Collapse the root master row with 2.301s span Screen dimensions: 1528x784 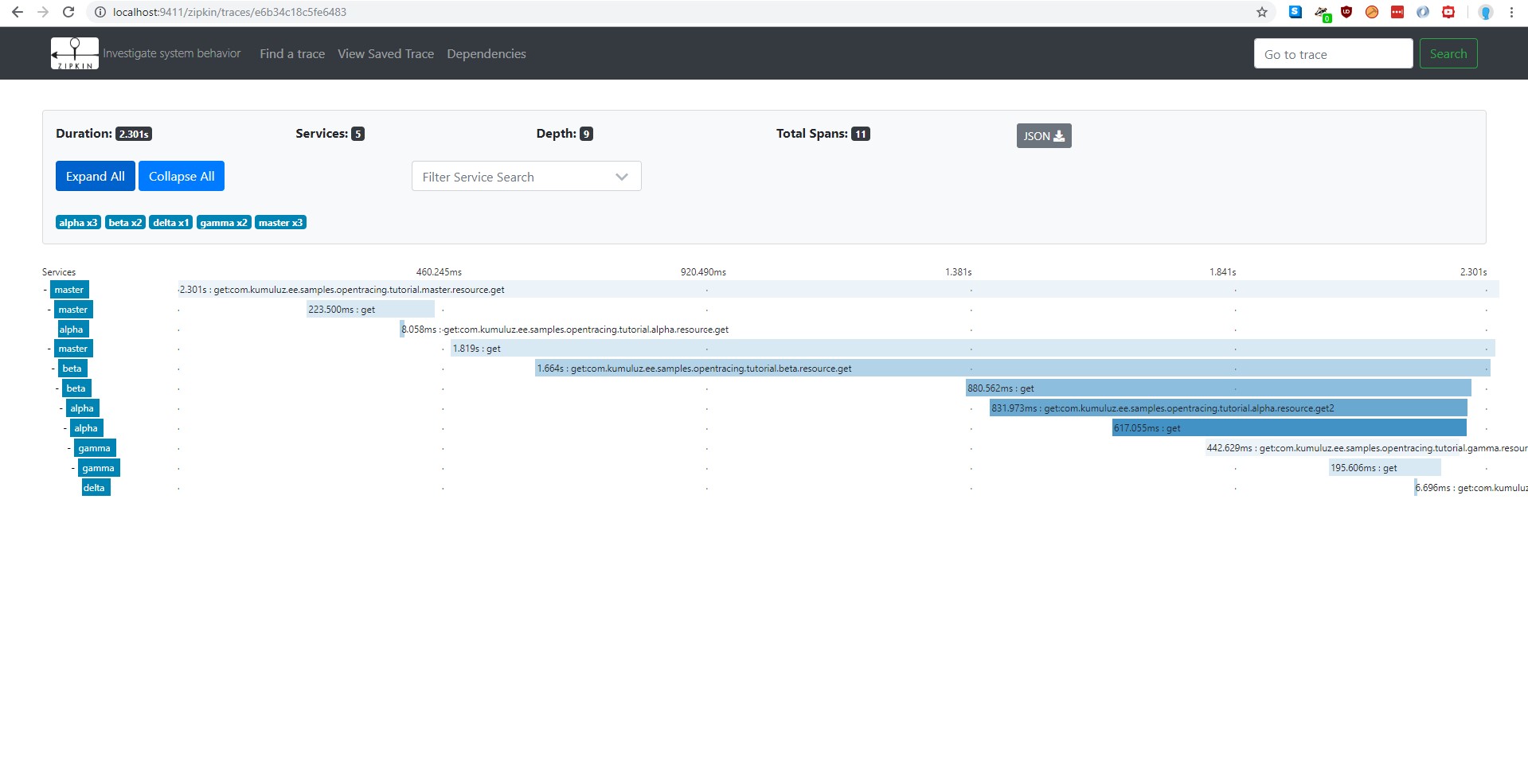pos(45,290)
